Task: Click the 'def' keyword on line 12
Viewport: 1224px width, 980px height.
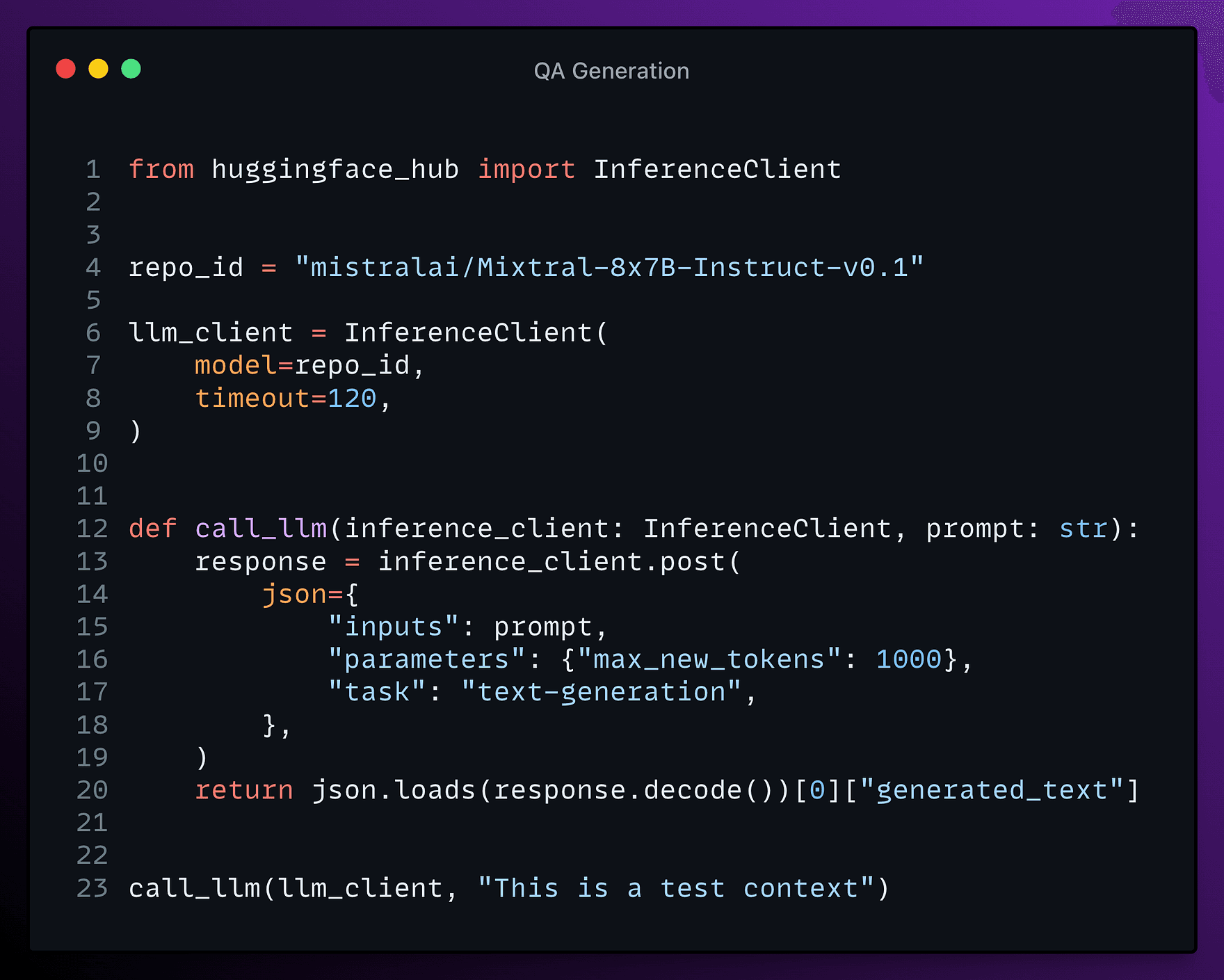Action: tap(153, 529)
